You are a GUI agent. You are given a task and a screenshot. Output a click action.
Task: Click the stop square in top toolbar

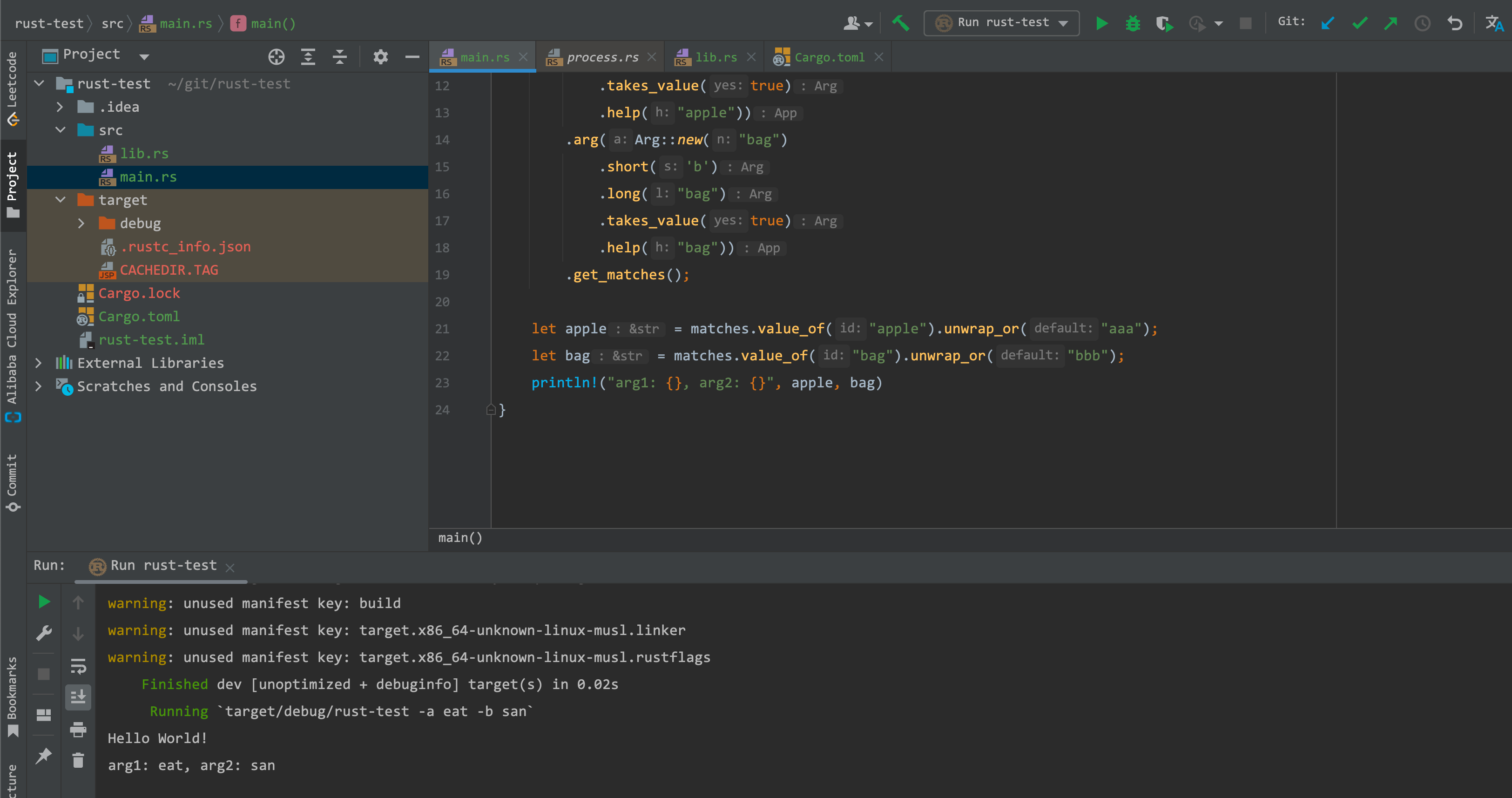(x=1246, y=23)
